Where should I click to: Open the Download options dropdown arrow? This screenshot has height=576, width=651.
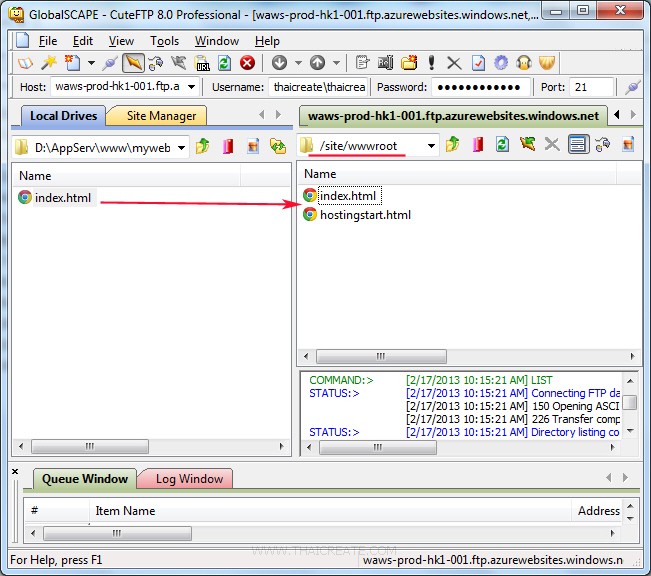(298, 63)
